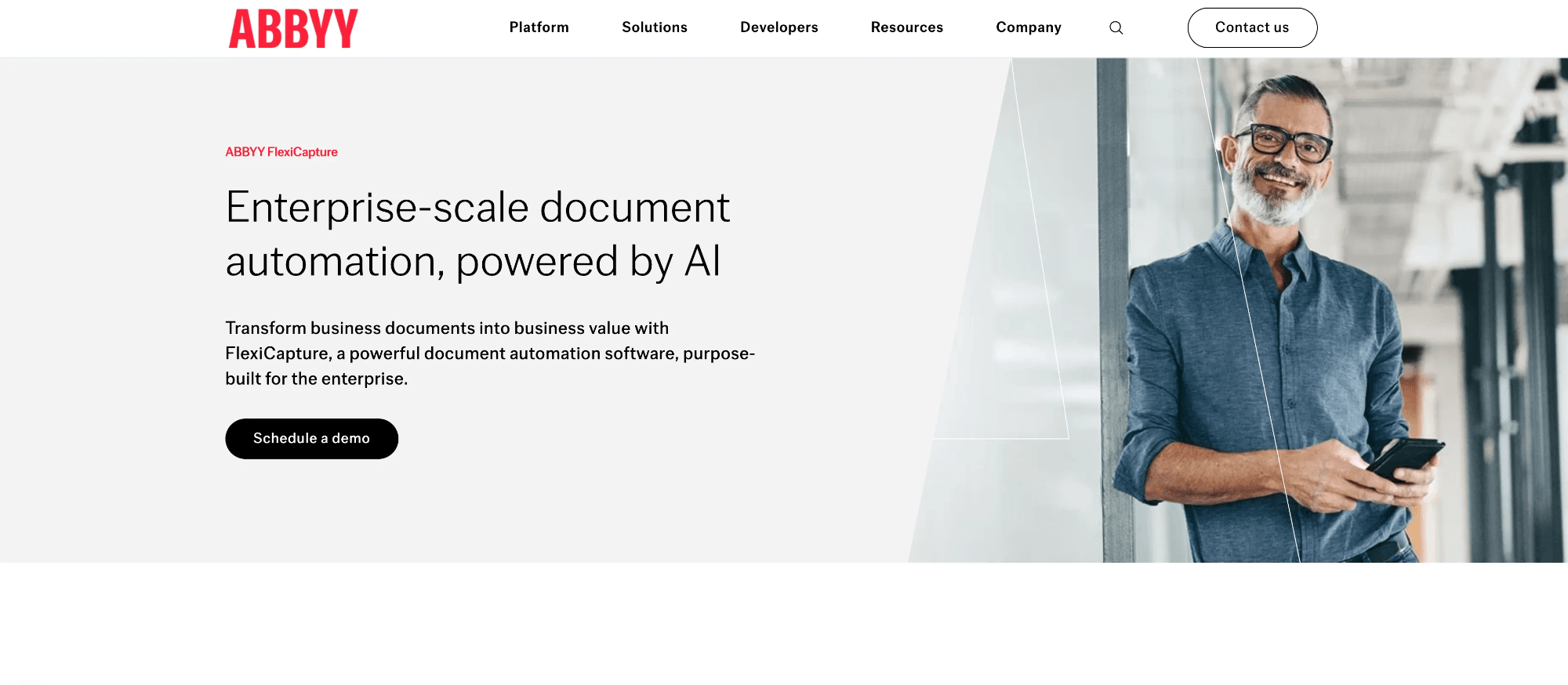Click the headline 'Enterprise-scale document automation, powered by AI'
The width and height of the screenshot is (1568, 685).
coord(478,234)
